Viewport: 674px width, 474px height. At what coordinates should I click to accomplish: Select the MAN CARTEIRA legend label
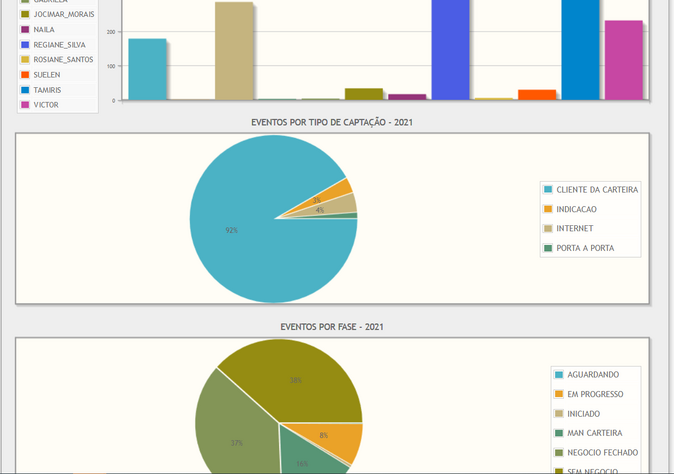[x=594, y=433]
